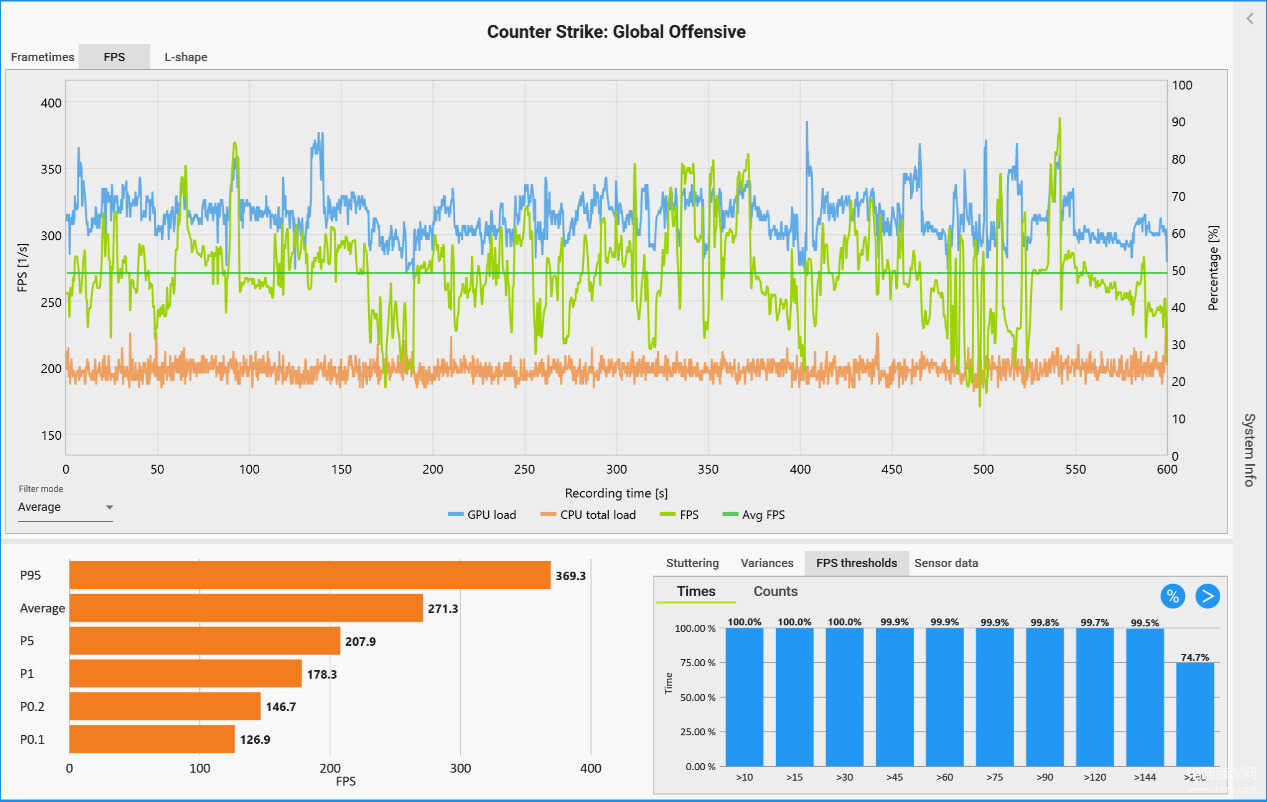This screenshot has height=802, width=1267.
Task: Click the 146.7 value beside the P0.2 bar
Action: coord(281,707)
